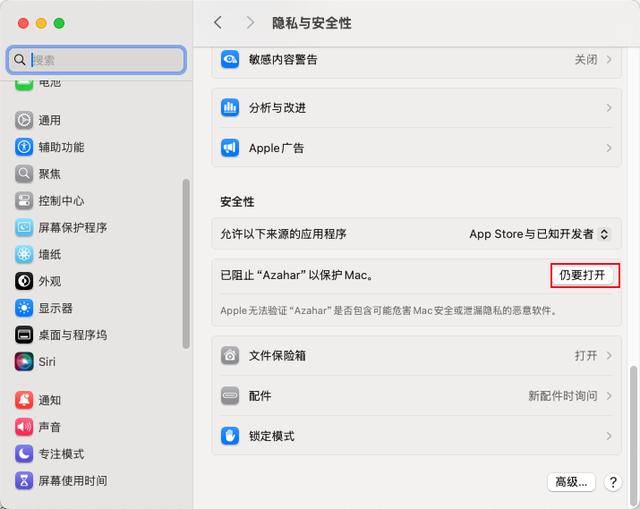
Task: Open 控制中心 Control Center icon
Action: [24, 201]
